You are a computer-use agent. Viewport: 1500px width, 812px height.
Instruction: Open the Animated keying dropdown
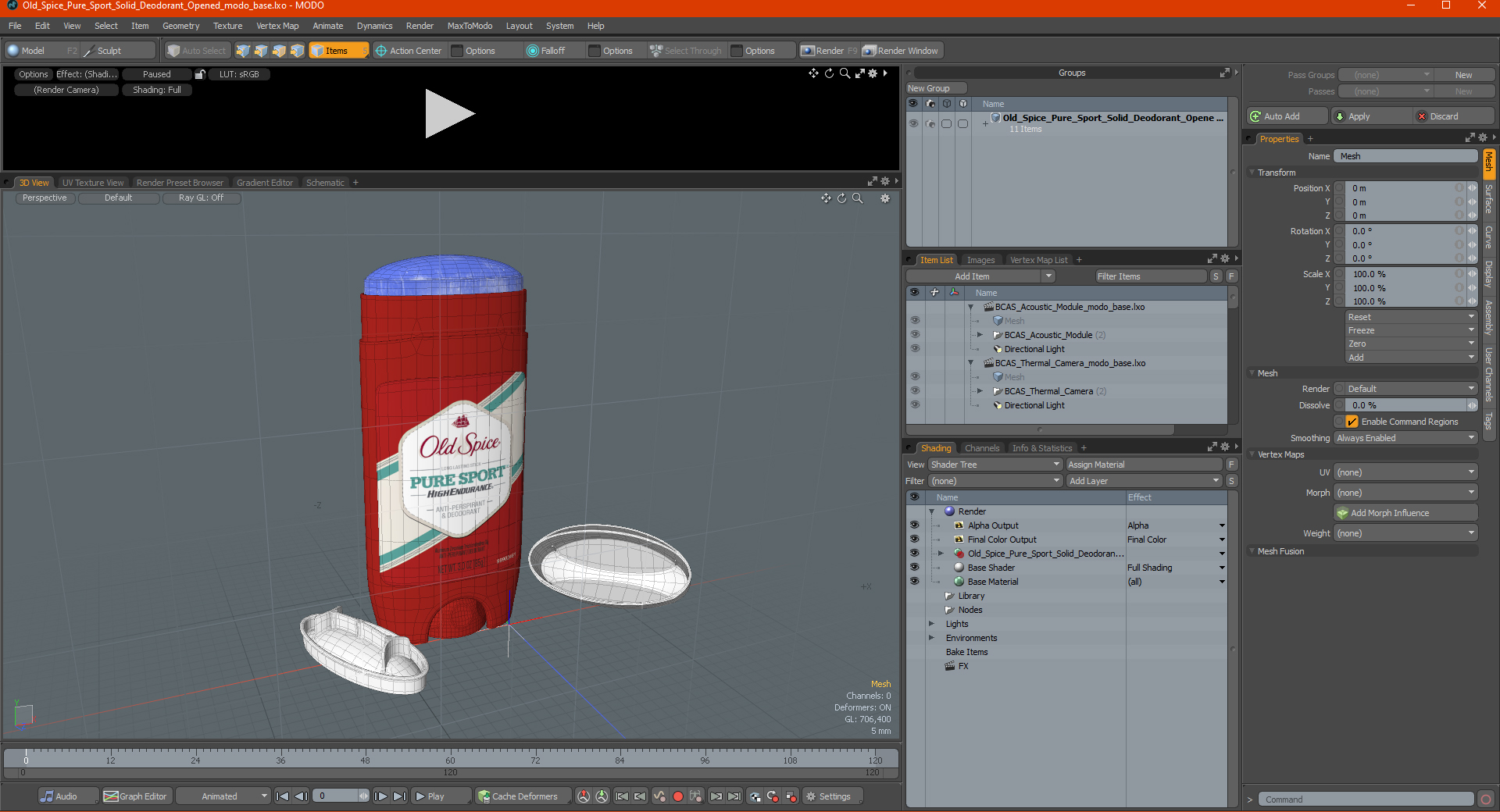click(223, 796)
